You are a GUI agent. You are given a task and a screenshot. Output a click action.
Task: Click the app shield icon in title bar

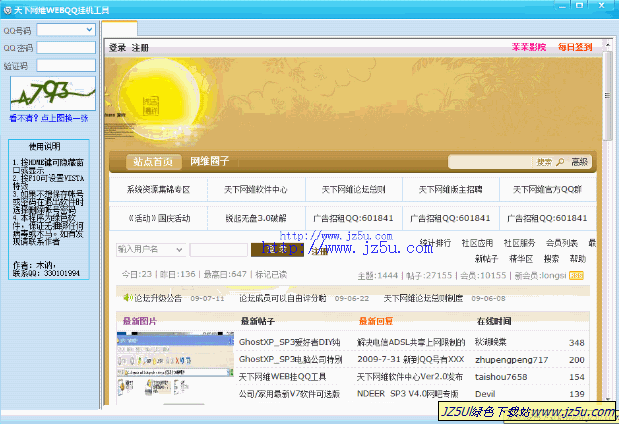(7, 10)
